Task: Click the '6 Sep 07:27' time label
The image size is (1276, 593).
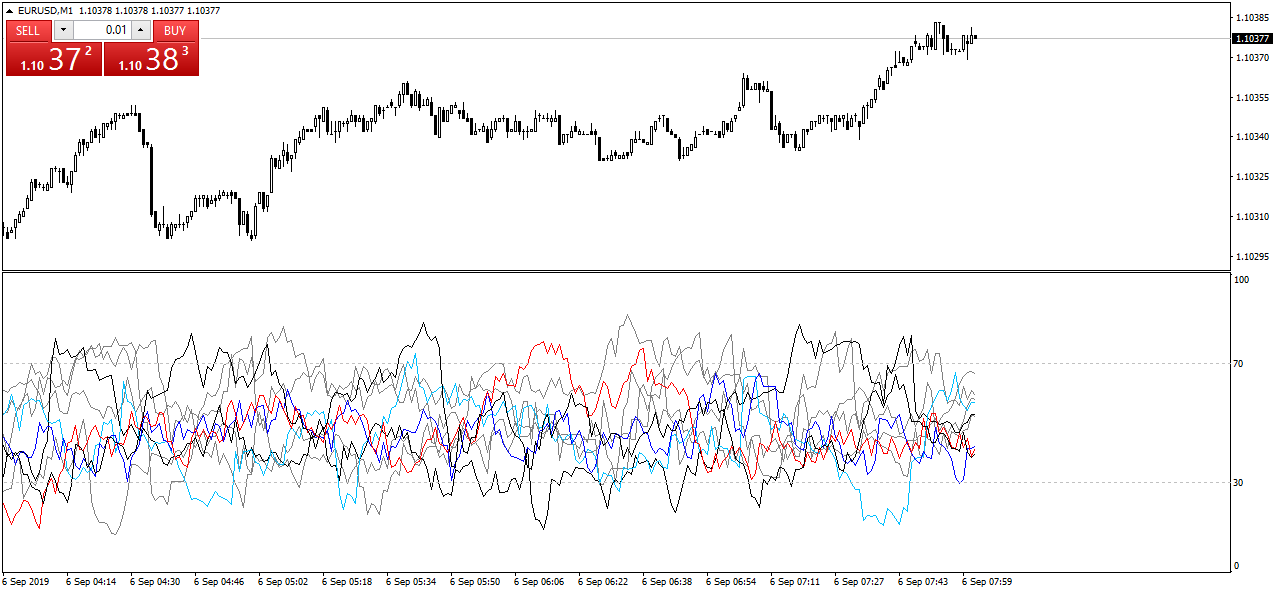Action: [x=859, y=581]
